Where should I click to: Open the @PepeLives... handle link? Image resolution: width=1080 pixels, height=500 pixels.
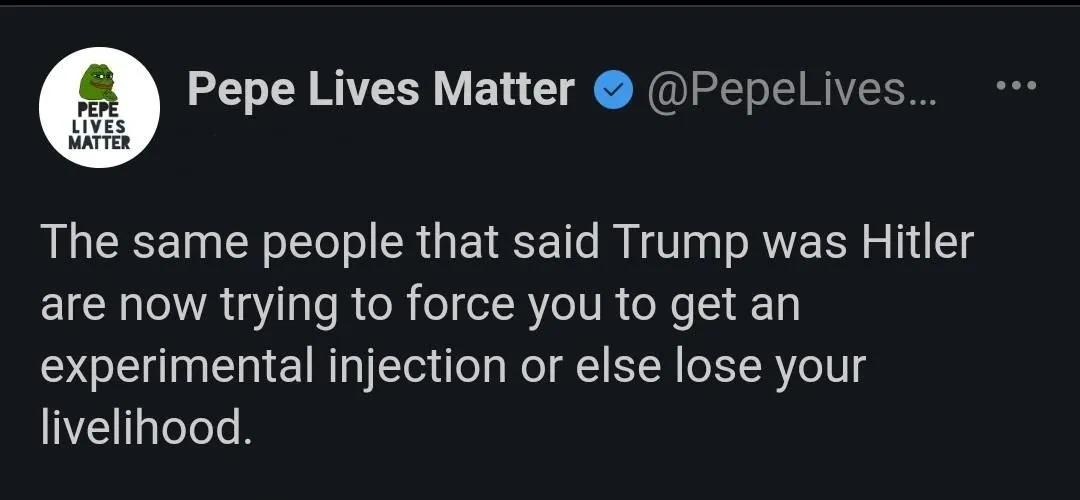(x=792, y=92)
